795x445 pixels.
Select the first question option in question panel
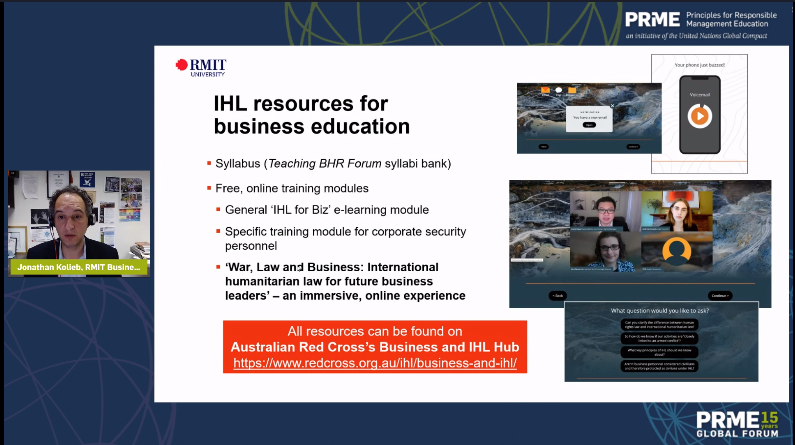pyautogui.click(x=660, y=324)
